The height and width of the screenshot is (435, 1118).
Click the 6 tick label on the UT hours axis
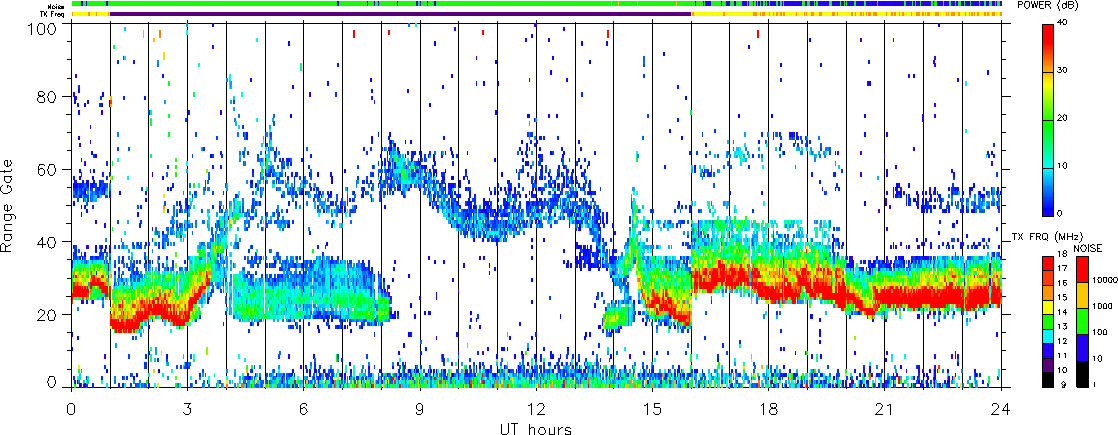[304, 411]
